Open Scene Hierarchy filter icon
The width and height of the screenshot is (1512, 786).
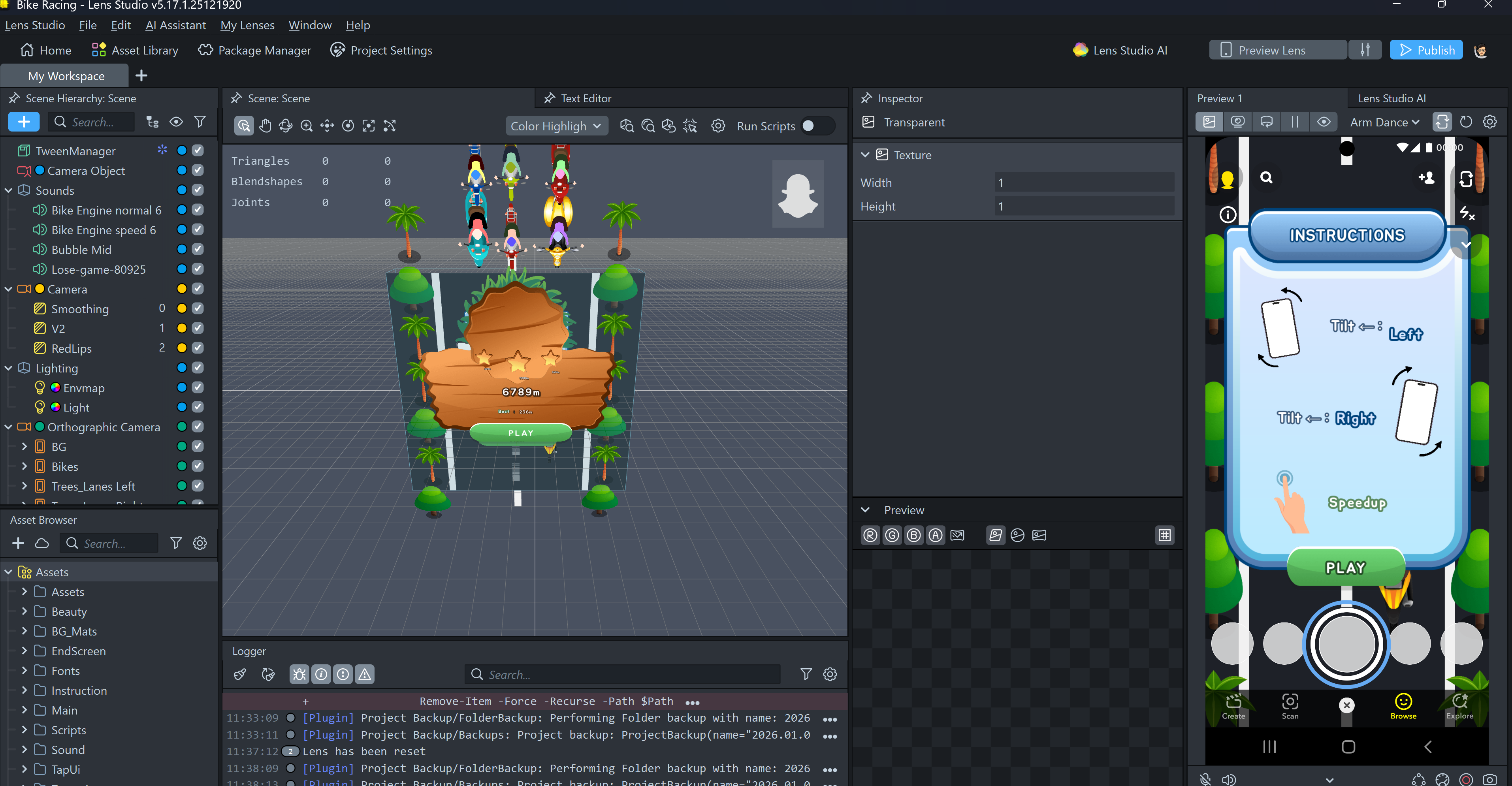200,122
